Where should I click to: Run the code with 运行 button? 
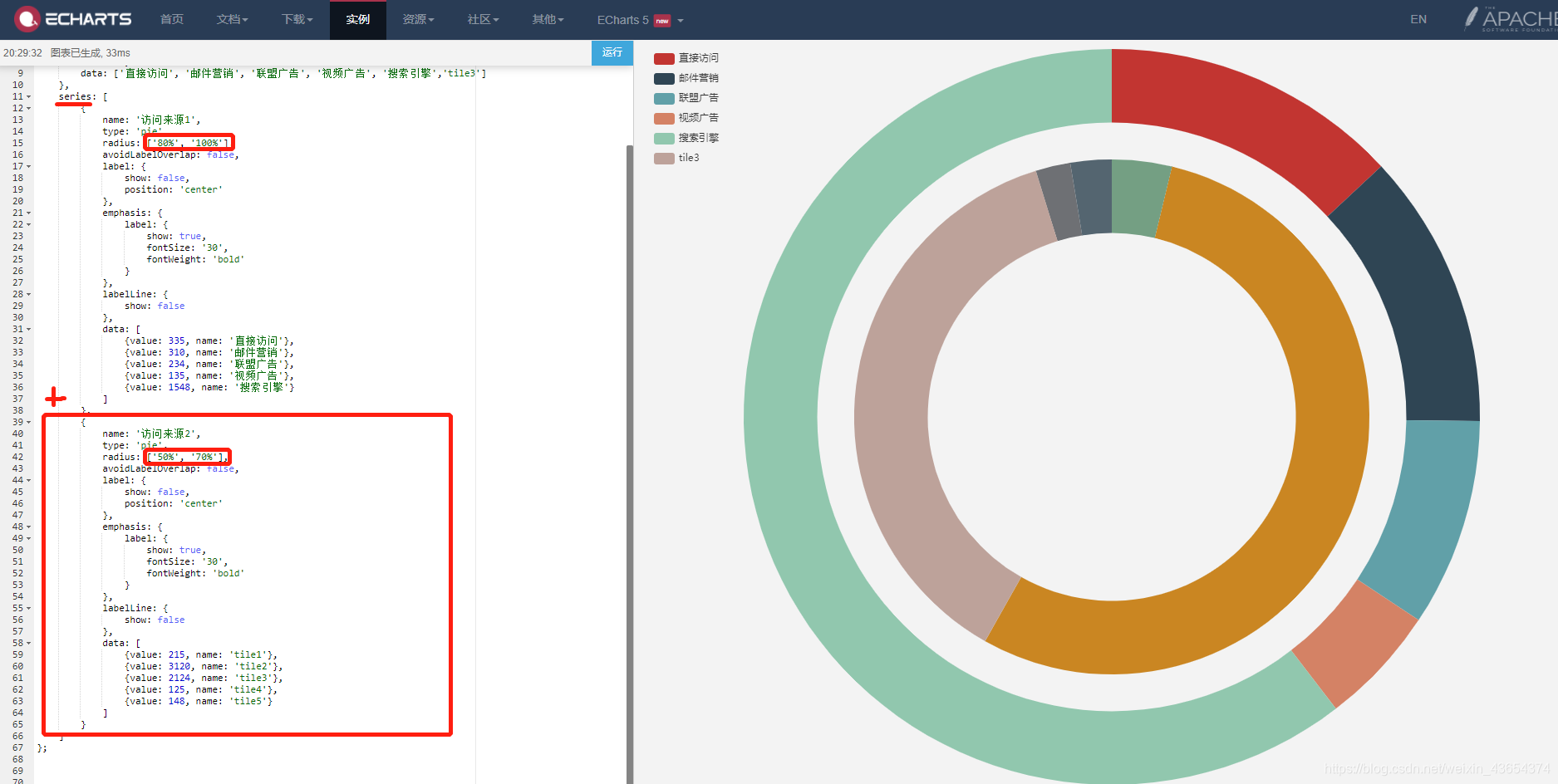coord(612,52)
